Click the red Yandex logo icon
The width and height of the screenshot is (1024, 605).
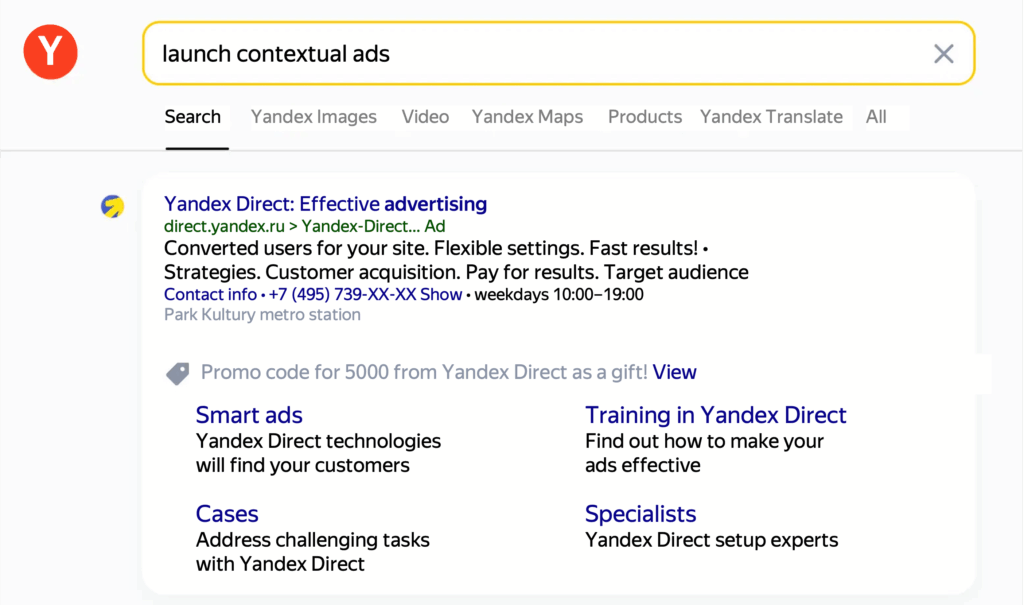pyautogui.click(x=50, y=52)
